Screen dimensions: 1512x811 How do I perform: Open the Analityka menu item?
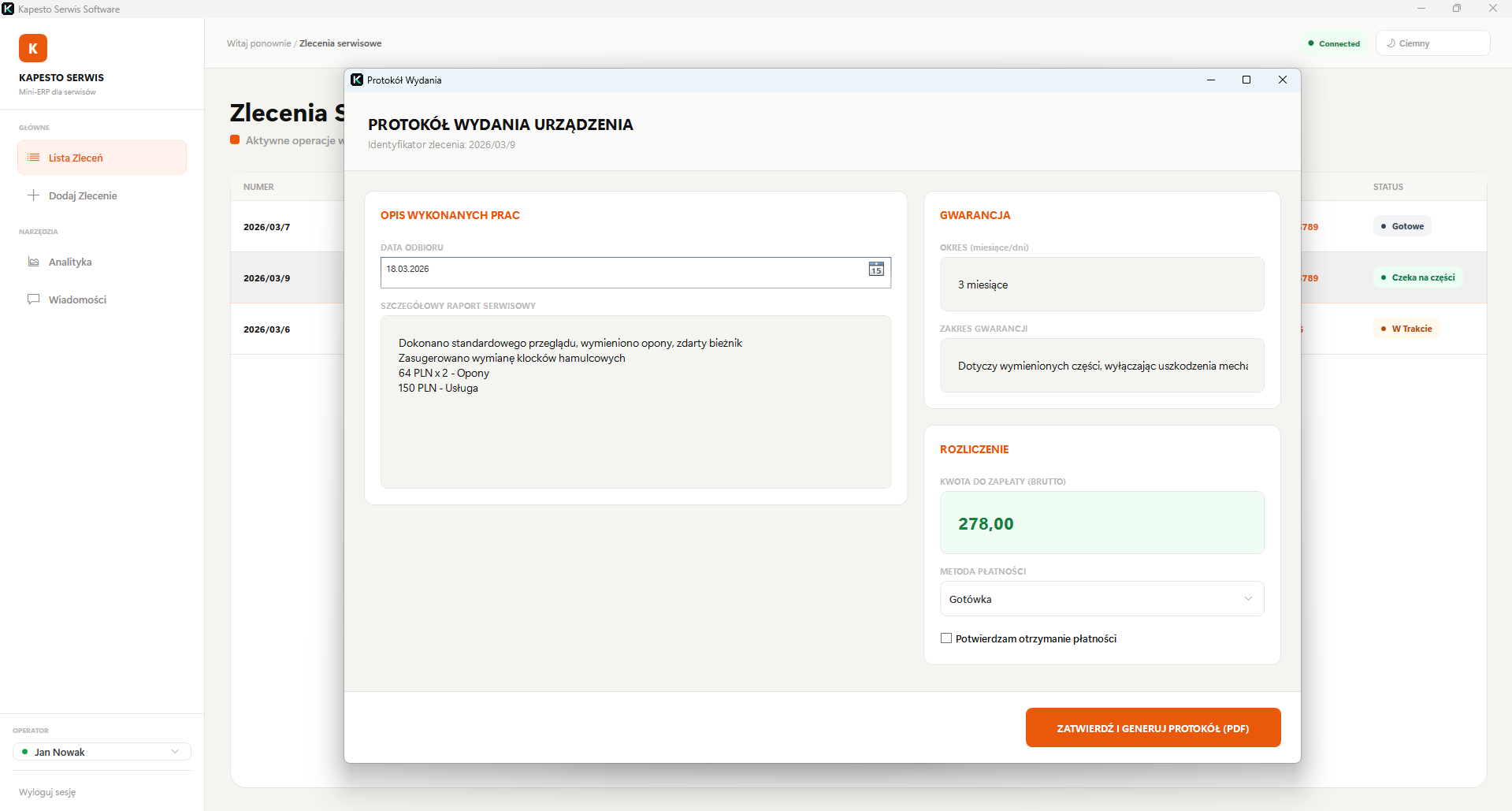(70, 262)
